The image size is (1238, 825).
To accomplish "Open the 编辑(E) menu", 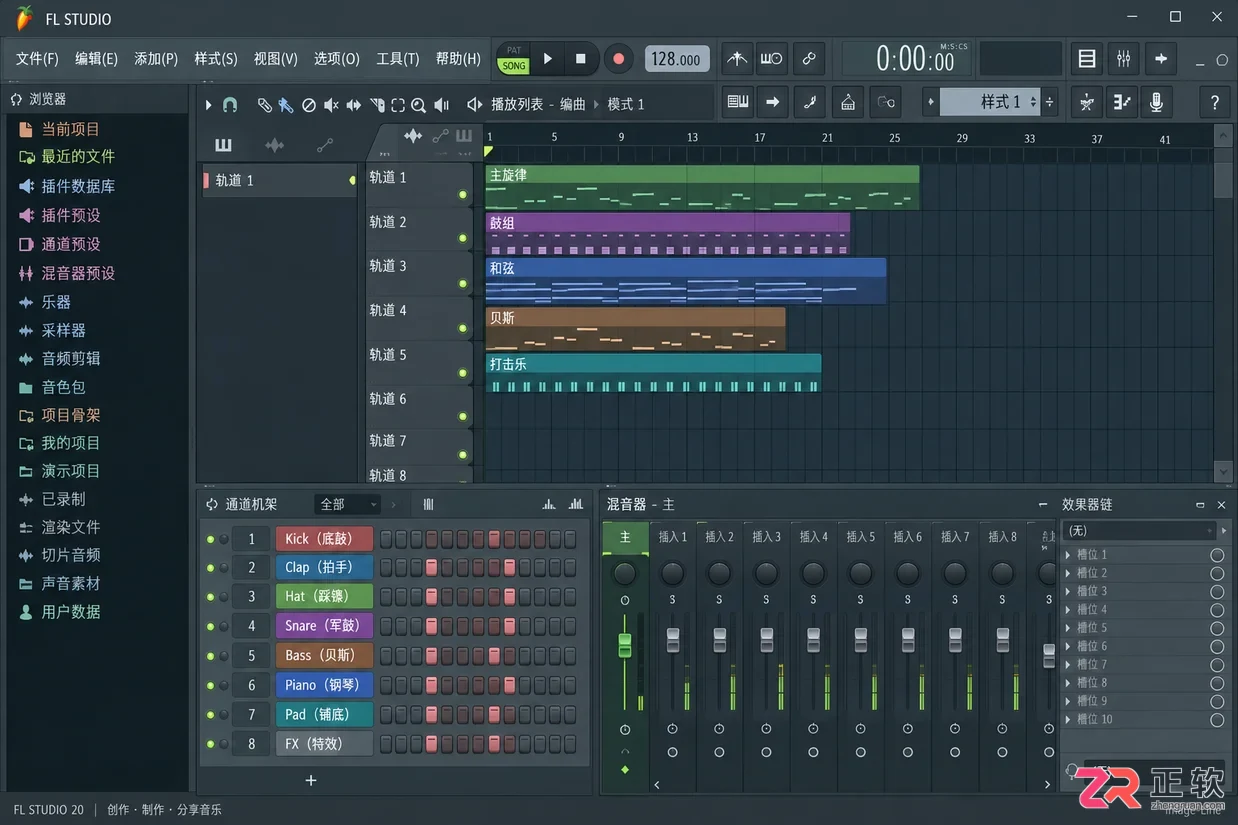I will click(x=96, y=59).
